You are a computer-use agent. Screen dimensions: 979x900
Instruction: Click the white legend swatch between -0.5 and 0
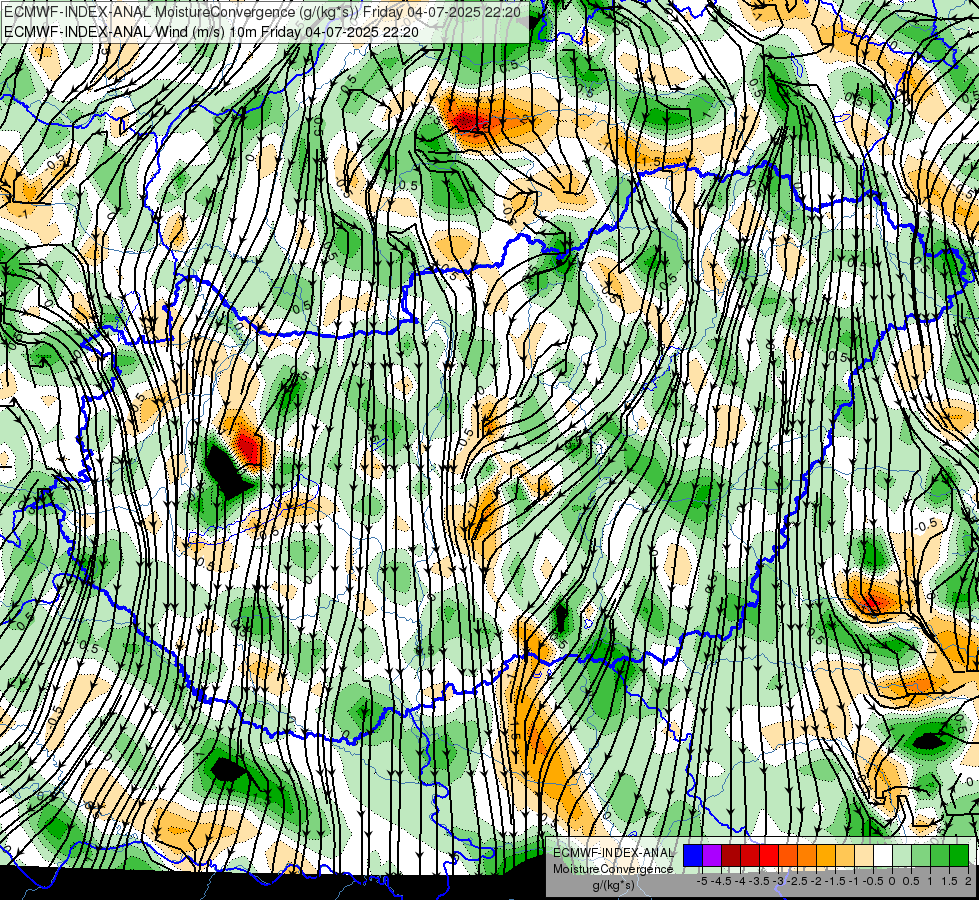883,856
